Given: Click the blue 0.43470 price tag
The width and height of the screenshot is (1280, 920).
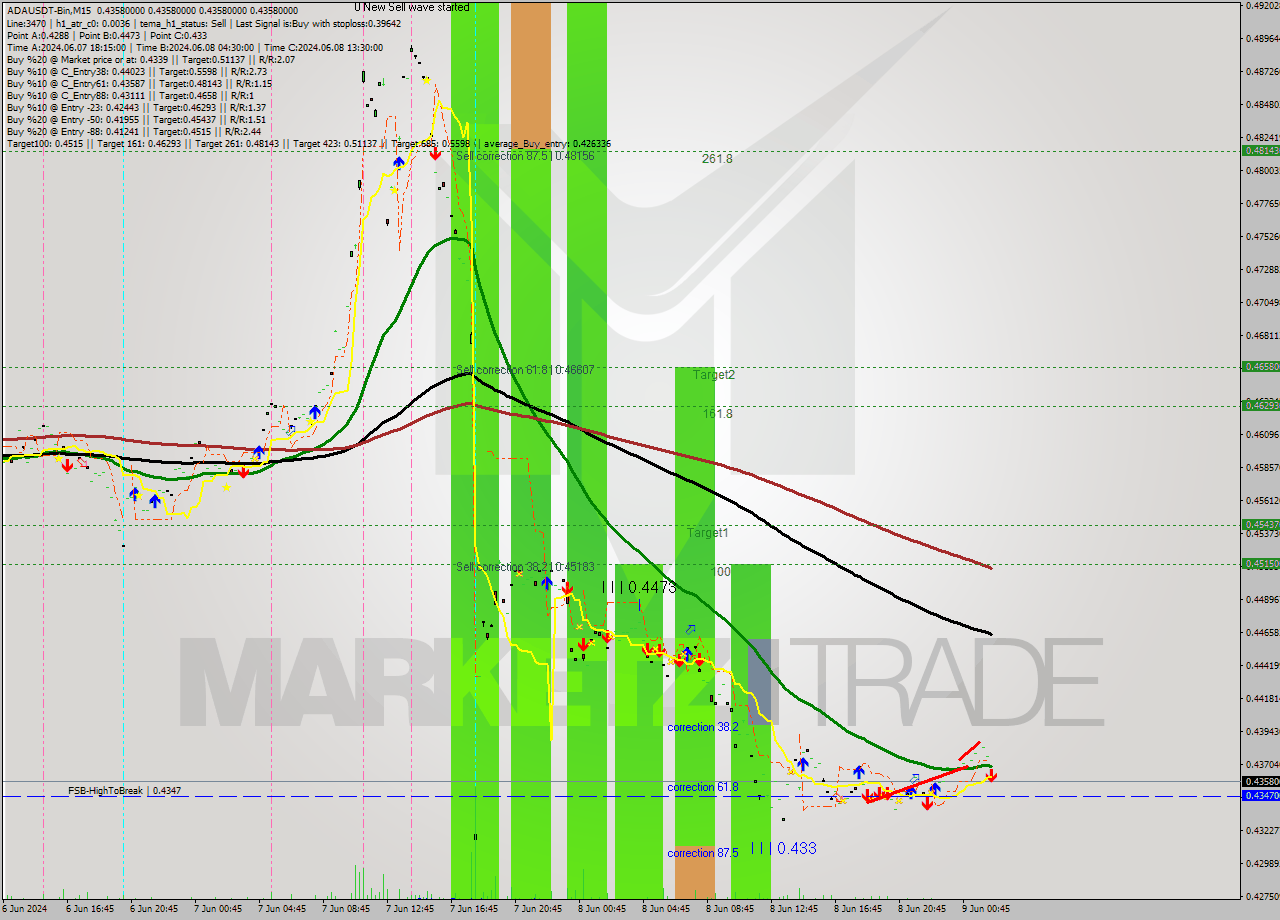Looking at the screenshot, I should 1260,795.
